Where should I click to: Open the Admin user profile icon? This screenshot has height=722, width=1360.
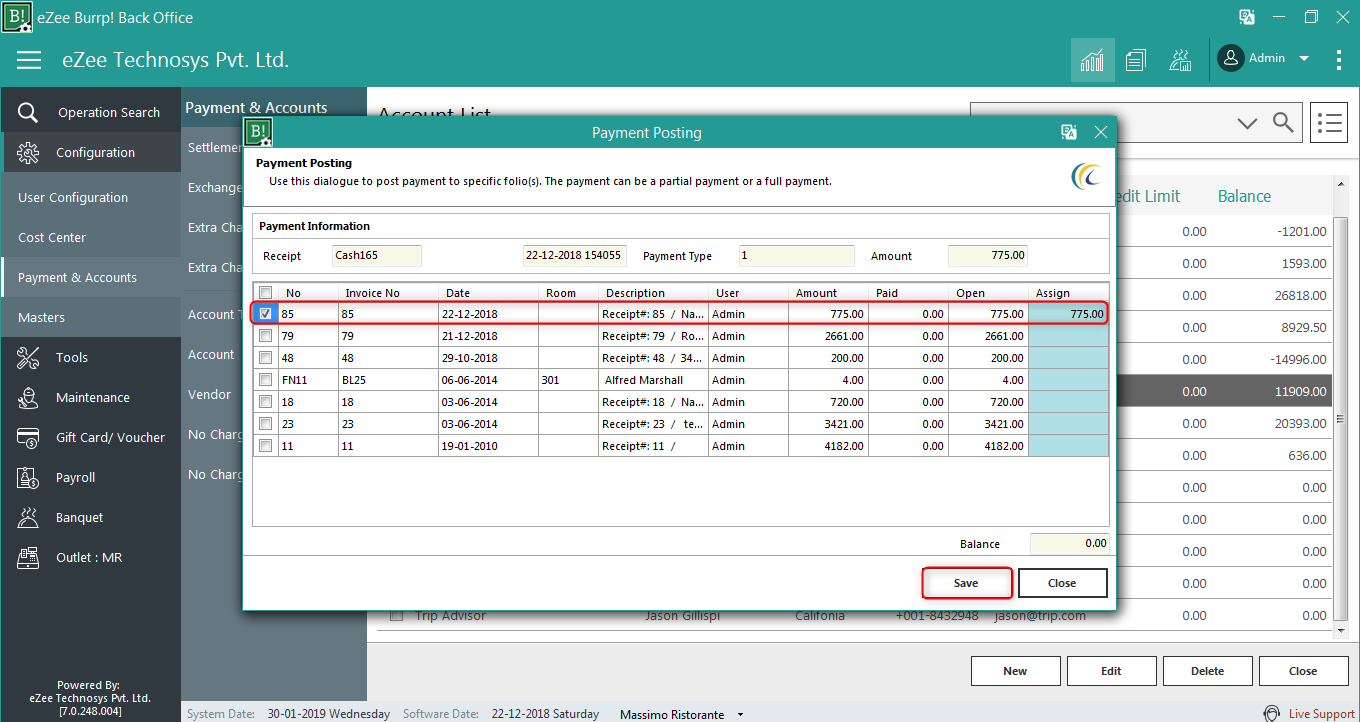pyautogui.click(x=1231, y=58)
